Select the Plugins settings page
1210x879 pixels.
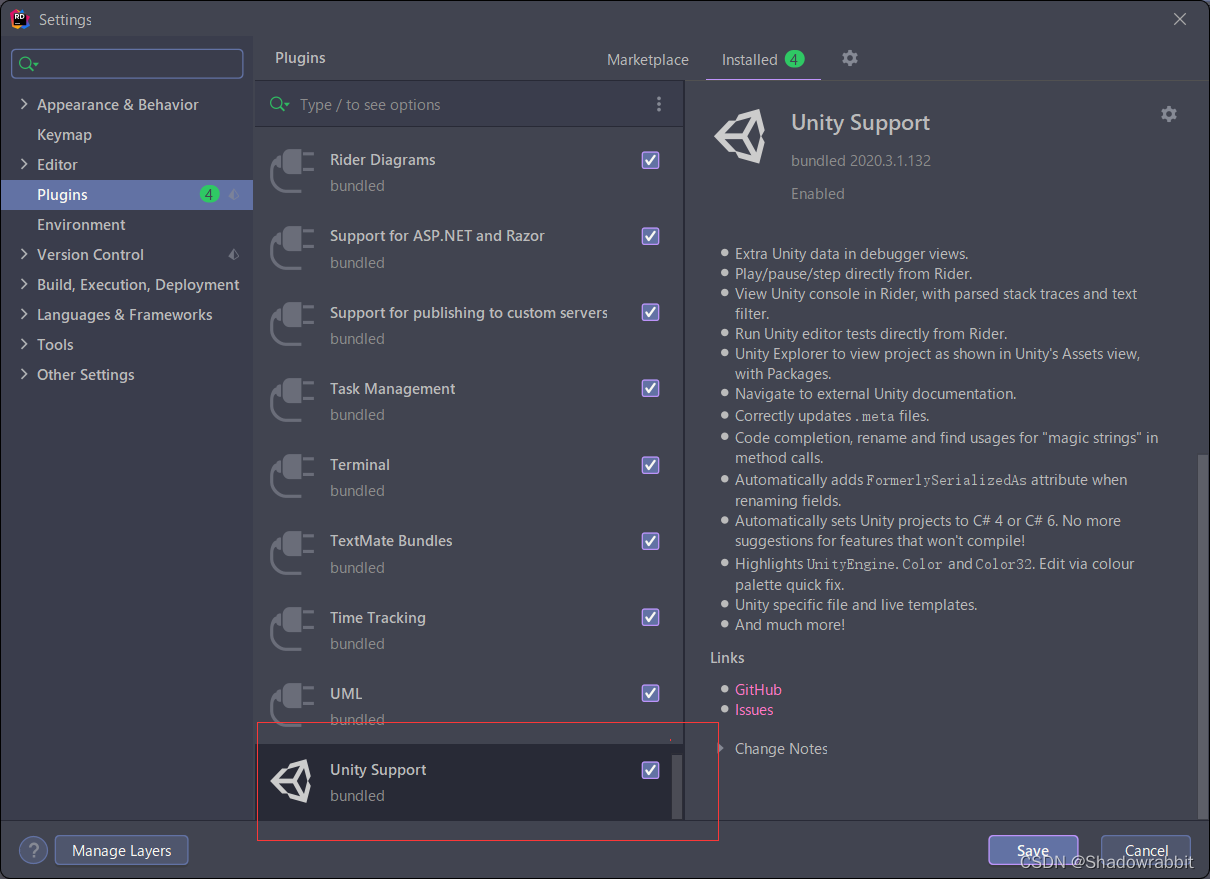point(126,194)
